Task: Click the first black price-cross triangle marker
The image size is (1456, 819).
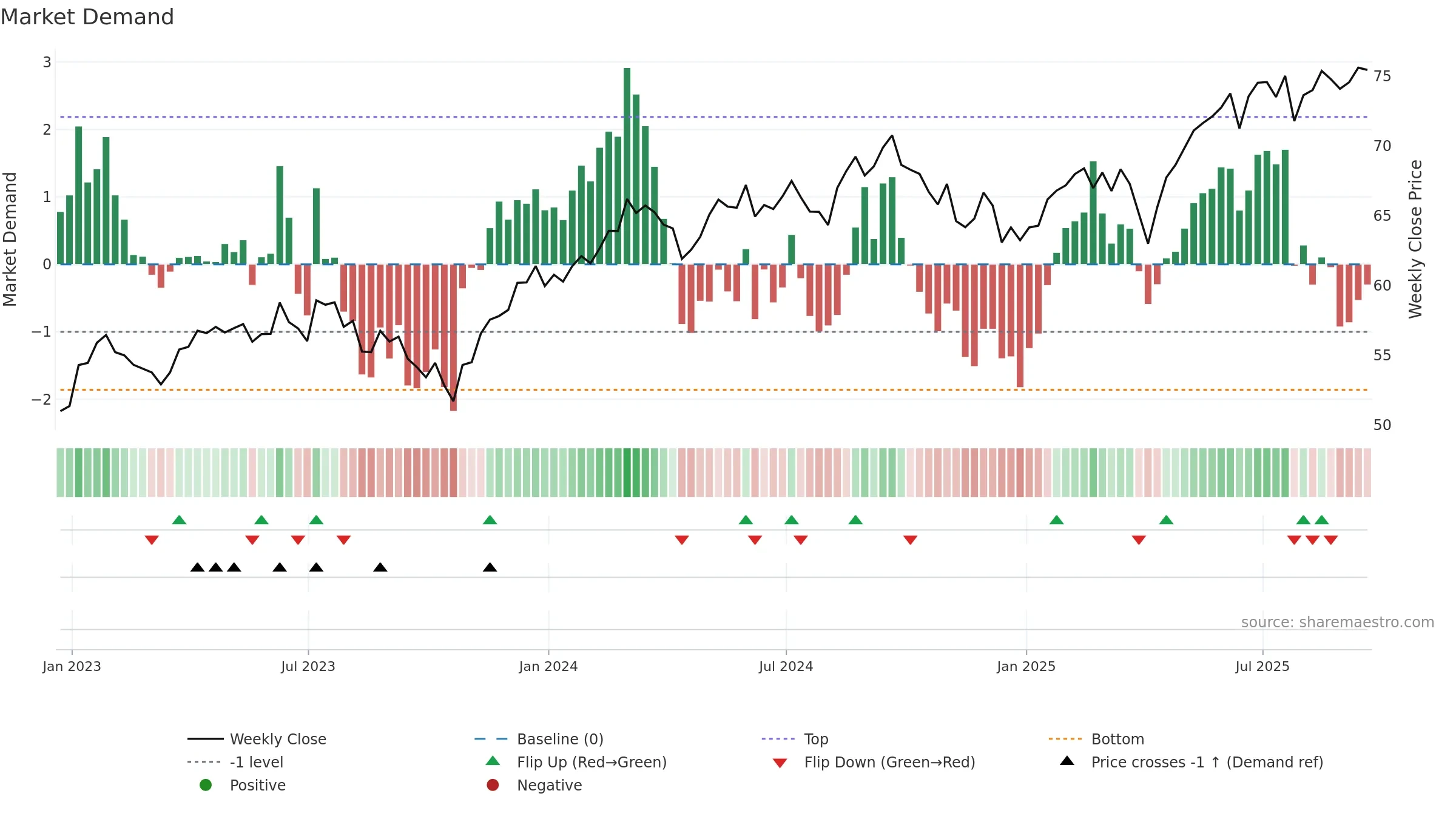Action: 197,567
